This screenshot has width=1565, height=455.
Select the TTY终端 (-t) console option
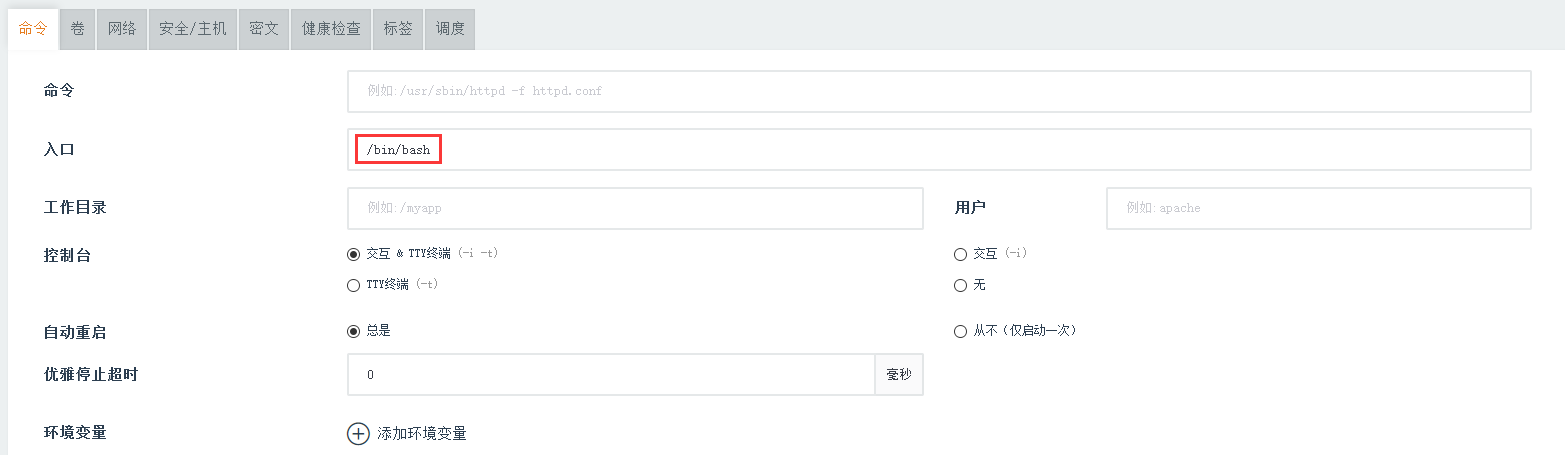[353, 285]
